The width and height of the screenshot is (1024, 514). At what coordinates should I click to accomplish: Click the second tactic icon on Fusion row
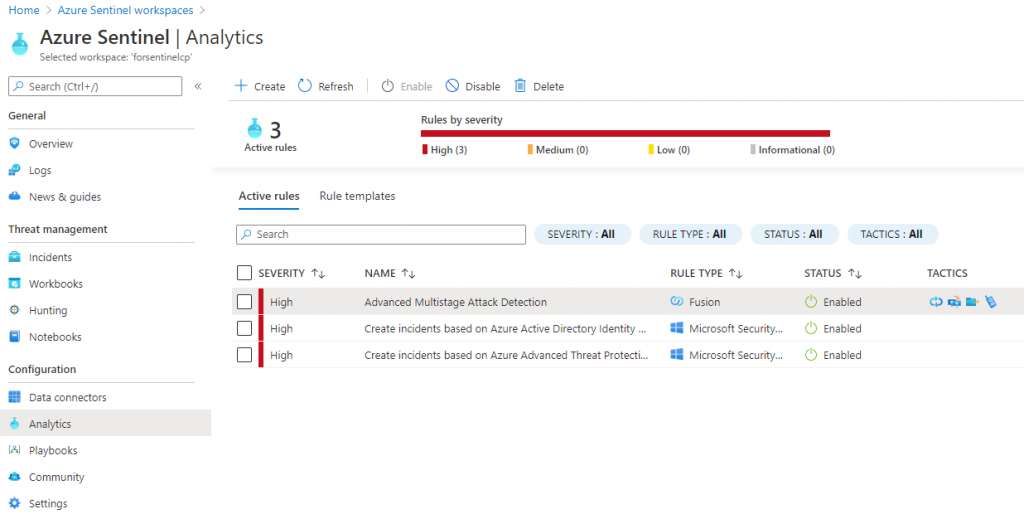954,302
